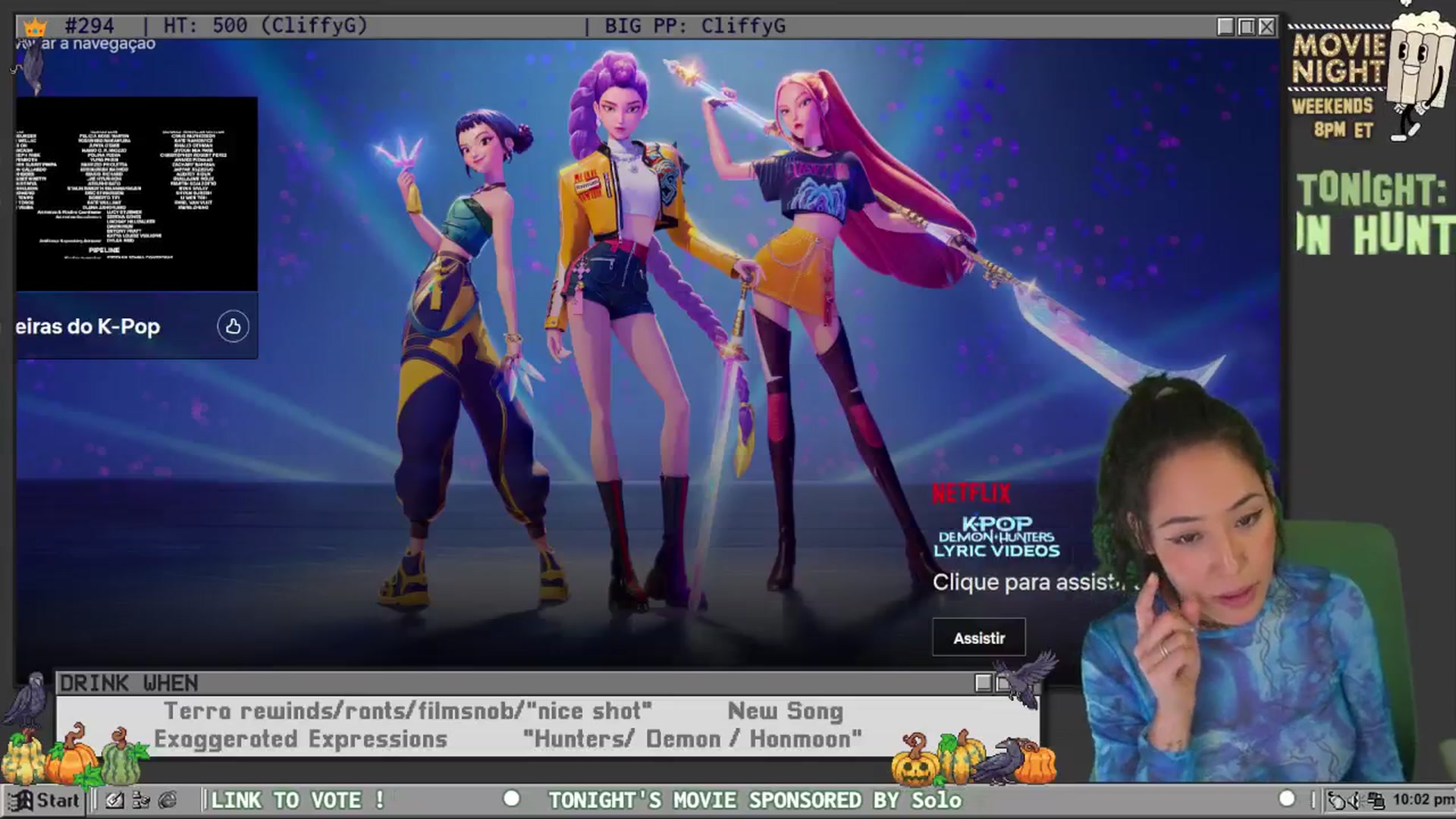Click the LINK TO VOTE ticker text
This screenshot has width=1456, height=819.
click(297, 800)
